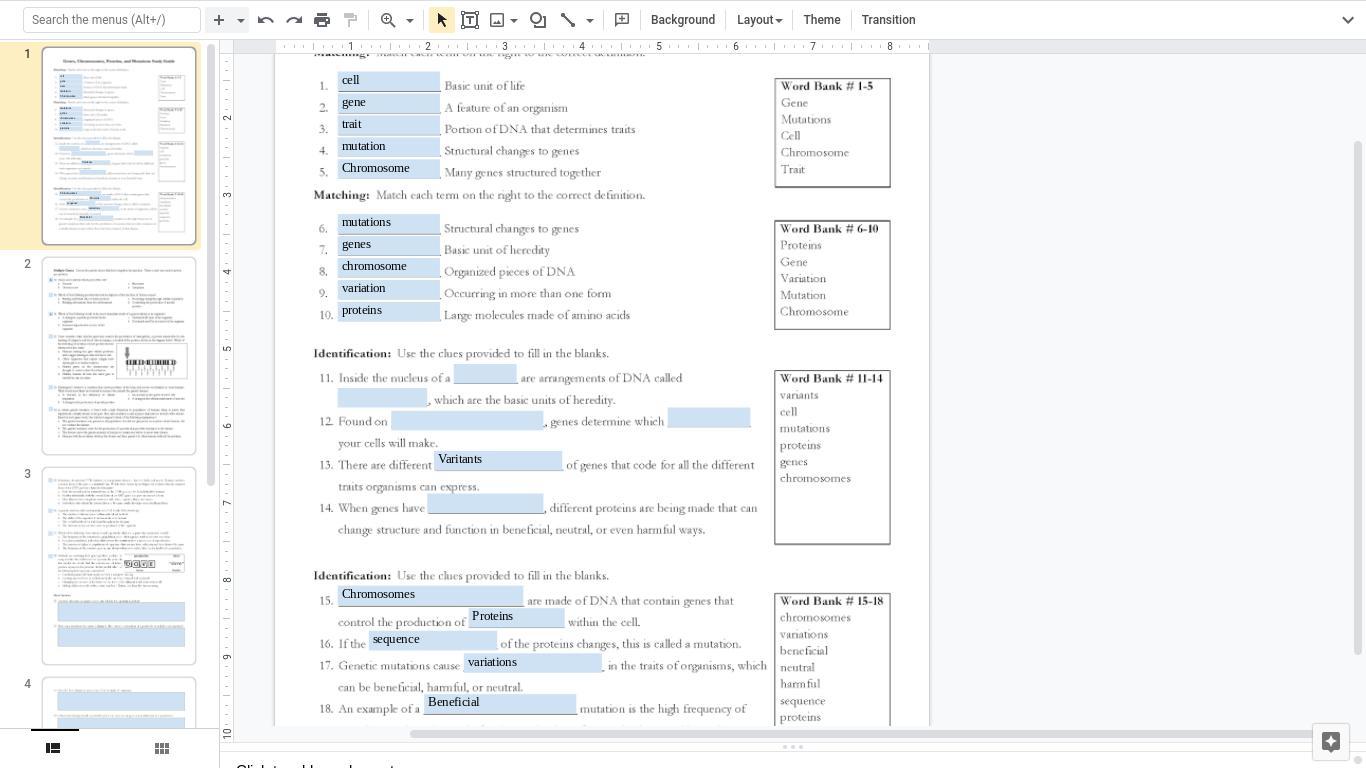
Task: Click the "gene" answer box for item 2
Action: click(389, 104)
